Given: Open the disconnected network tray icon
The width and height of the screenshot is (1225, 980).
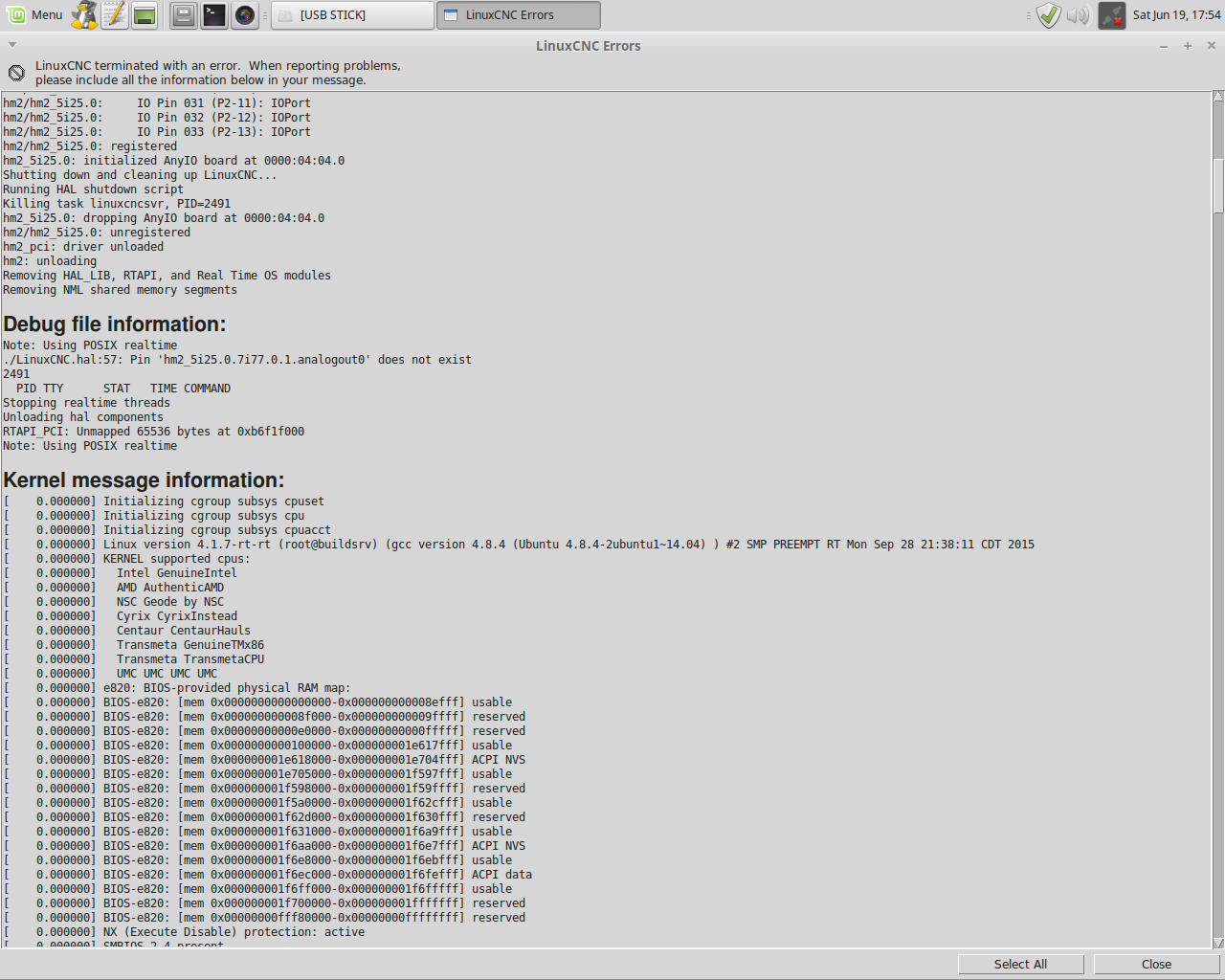Looking at the screenshot, I should pyautogui.click(x=1112, y=14).
